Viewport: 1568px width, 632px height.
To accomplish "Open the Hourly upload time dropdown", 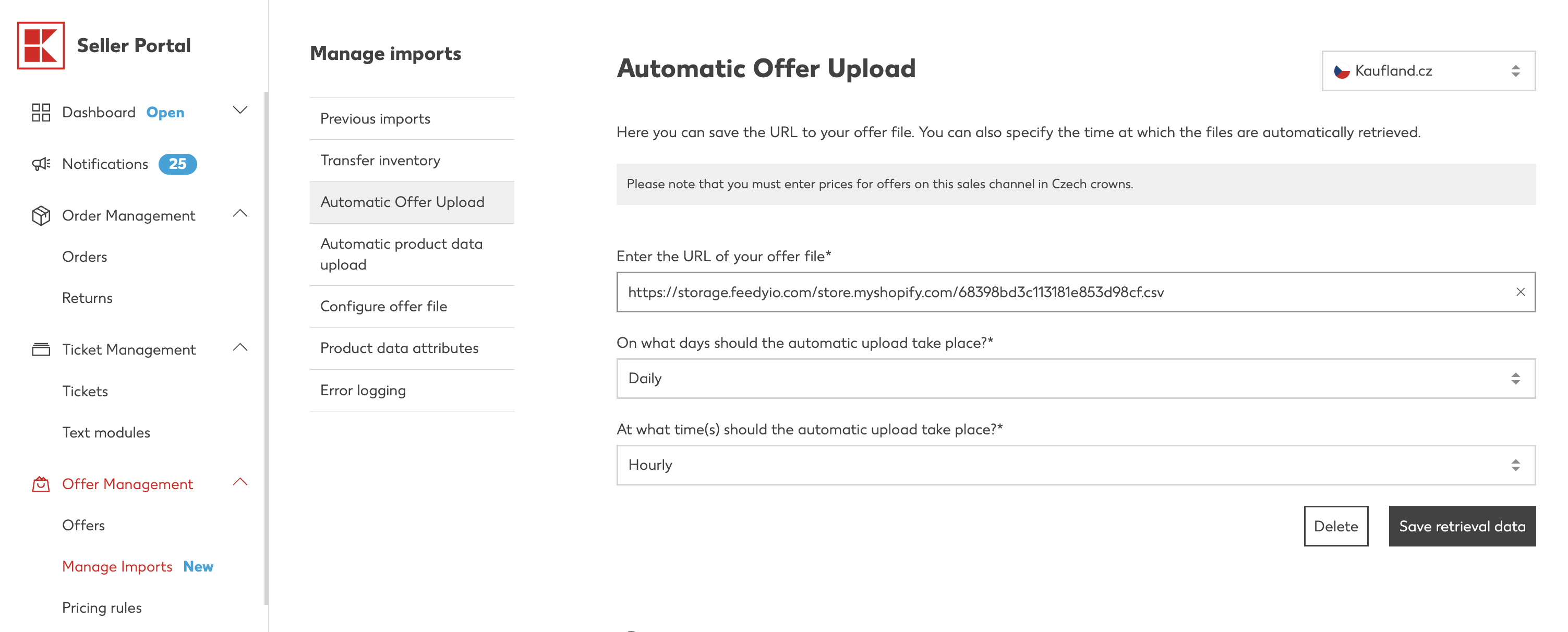I will pyautogui.click(x=1076, y=465).
